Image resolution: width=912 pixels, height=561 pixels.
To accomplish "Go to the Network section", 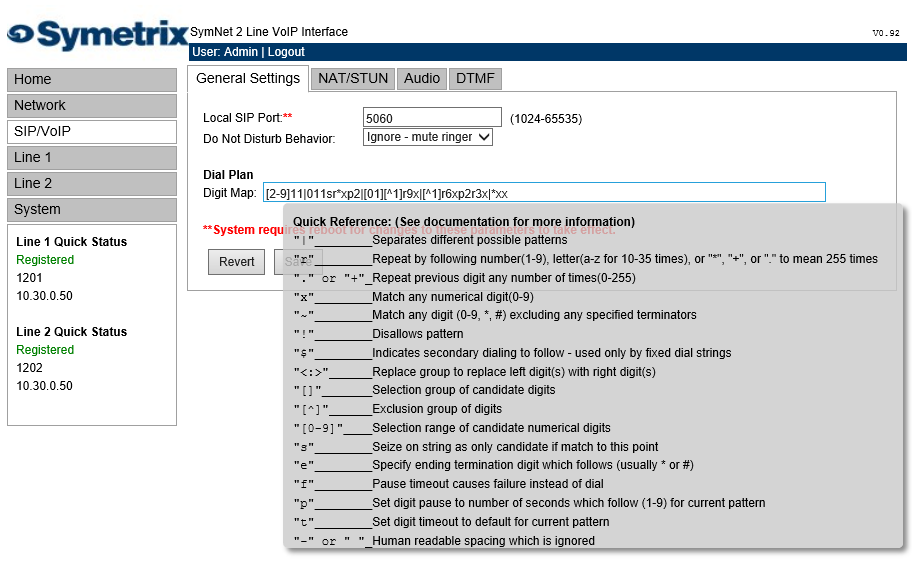I will (x=92, y=106).
